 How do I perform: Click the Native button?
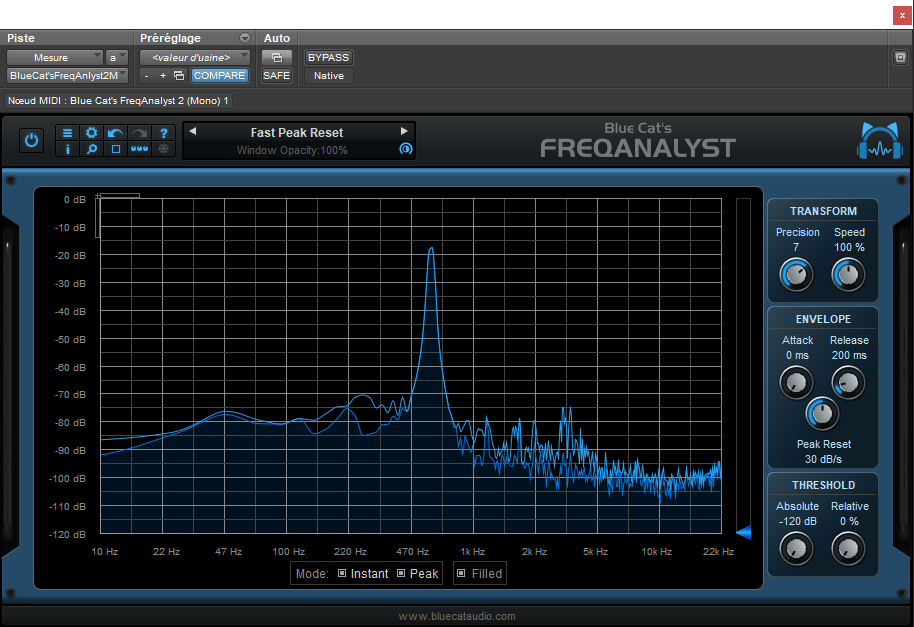tap(329, 76)
